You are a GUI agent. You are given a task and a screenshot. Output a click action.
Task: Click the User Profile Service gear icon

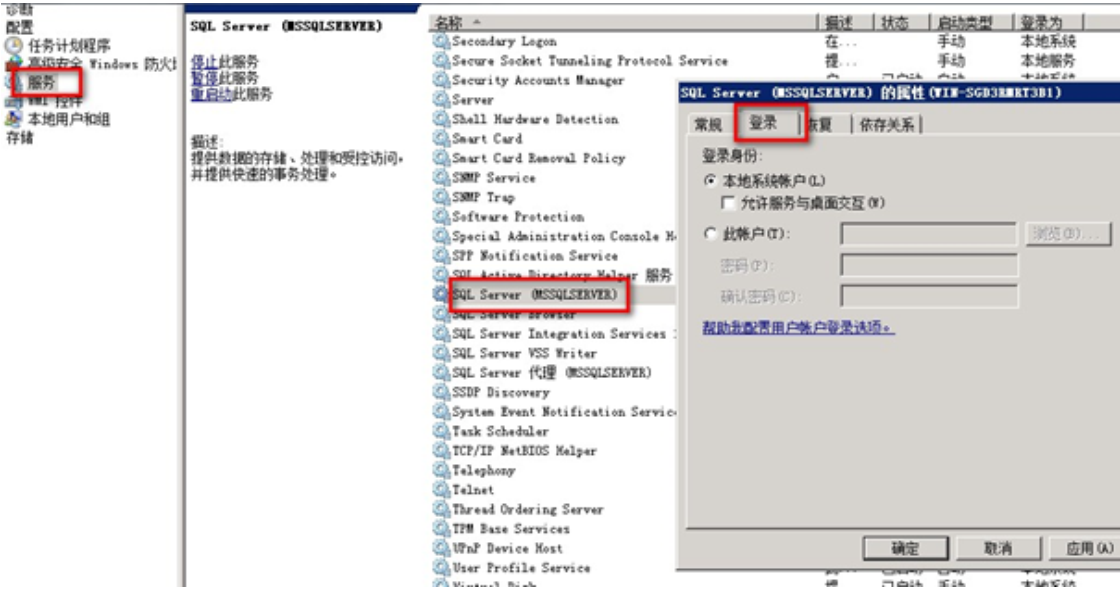[441, 568]
